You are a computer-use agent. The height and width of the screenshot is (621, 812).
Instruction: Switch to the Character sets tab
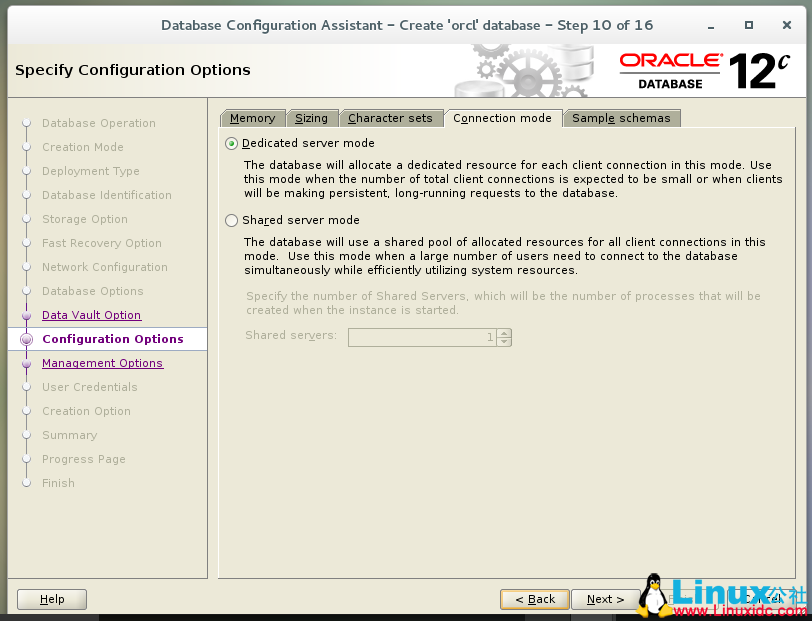pos(391,118)
